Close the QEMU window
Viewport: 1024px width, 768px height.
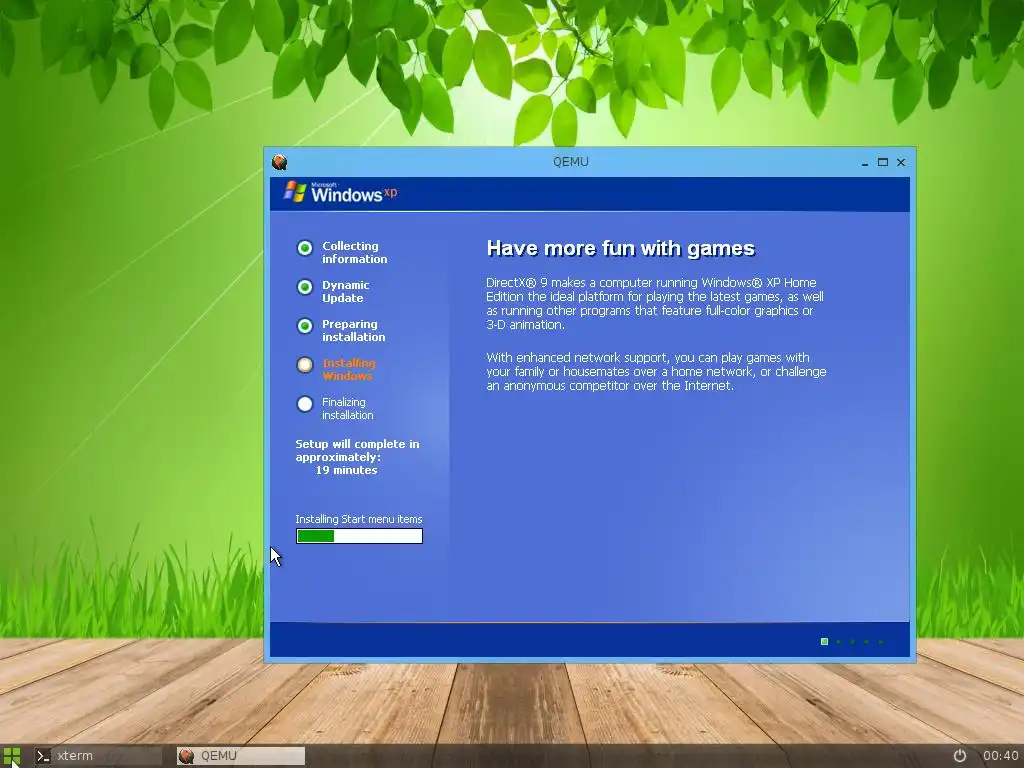click(901, 162)
